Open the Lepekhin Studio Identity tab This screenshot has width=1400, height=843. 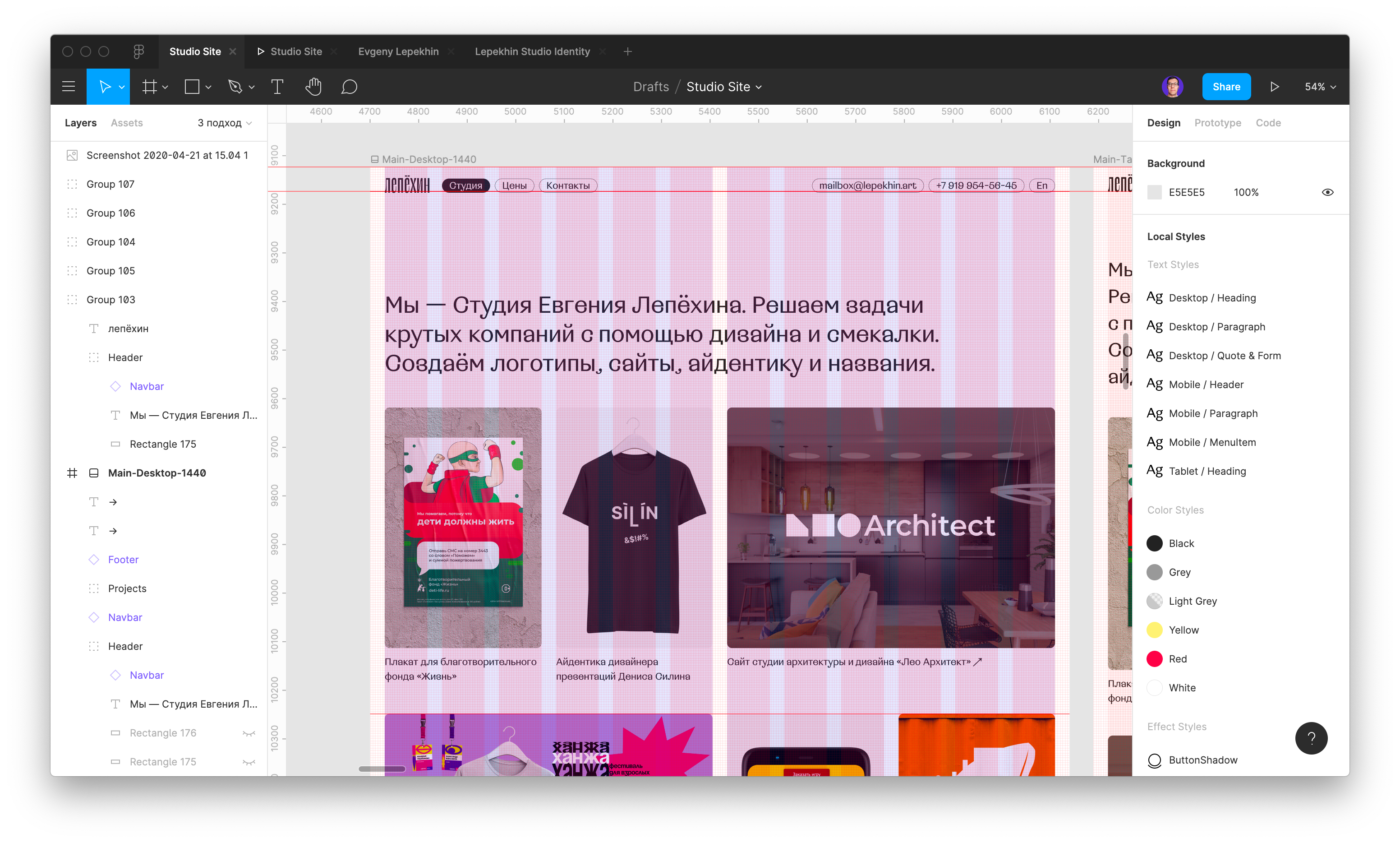532,51
